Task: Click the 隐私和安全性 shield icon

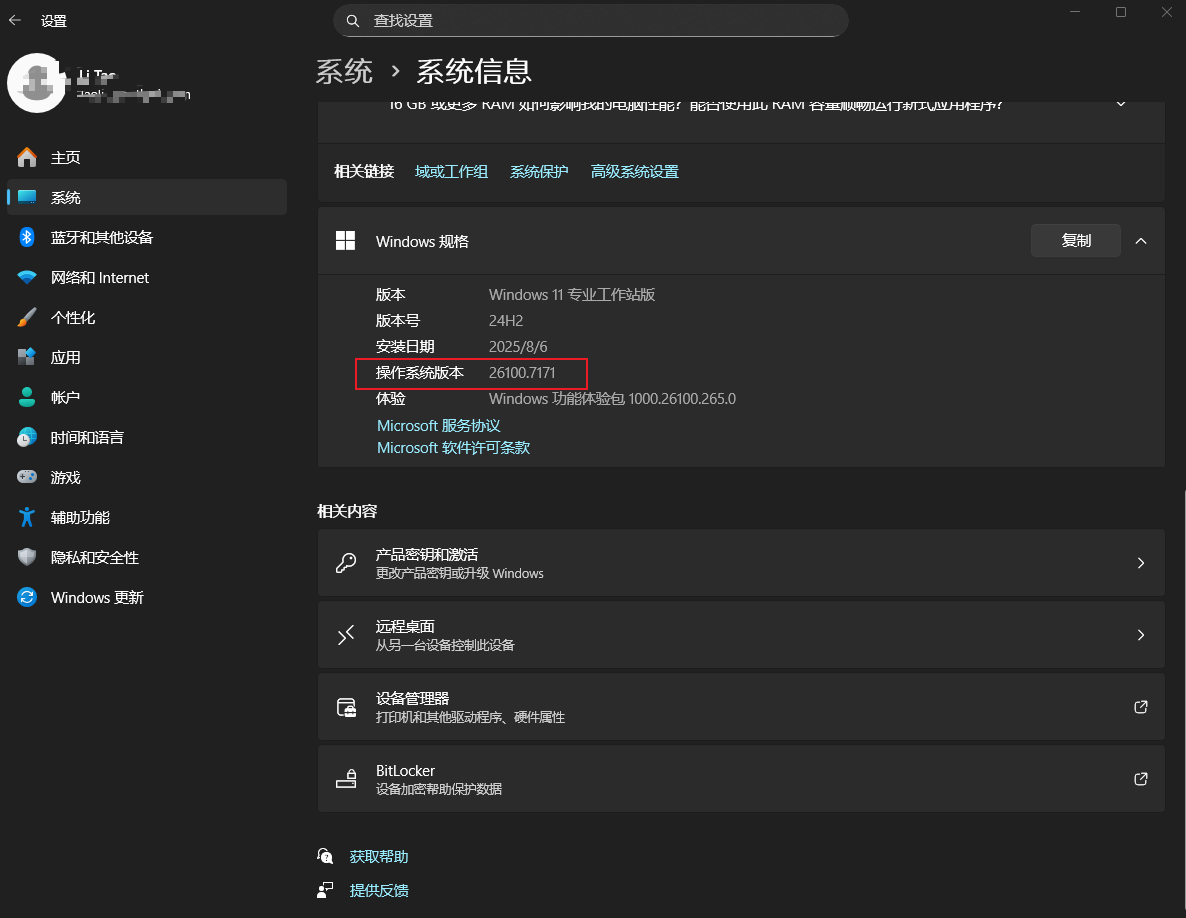Action: tap(26, 557)
